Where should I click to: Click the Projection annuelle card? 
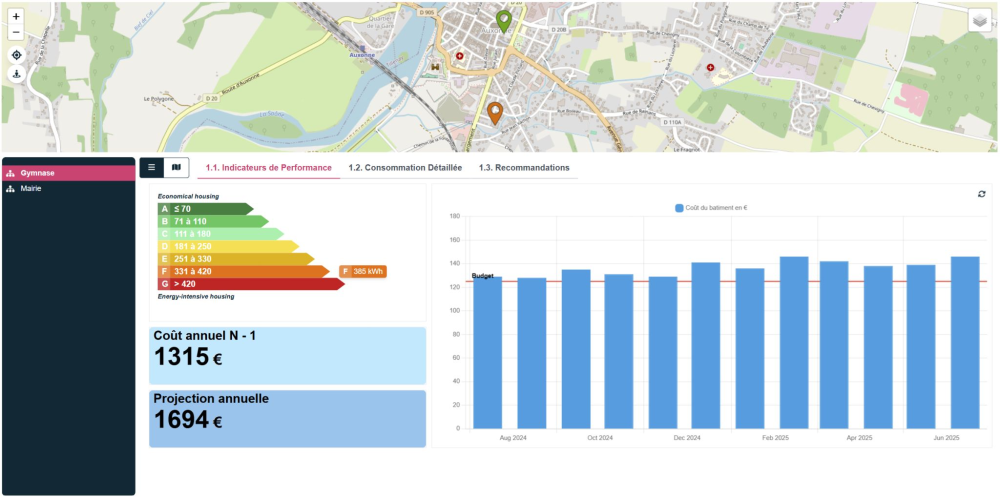point(287,418)
